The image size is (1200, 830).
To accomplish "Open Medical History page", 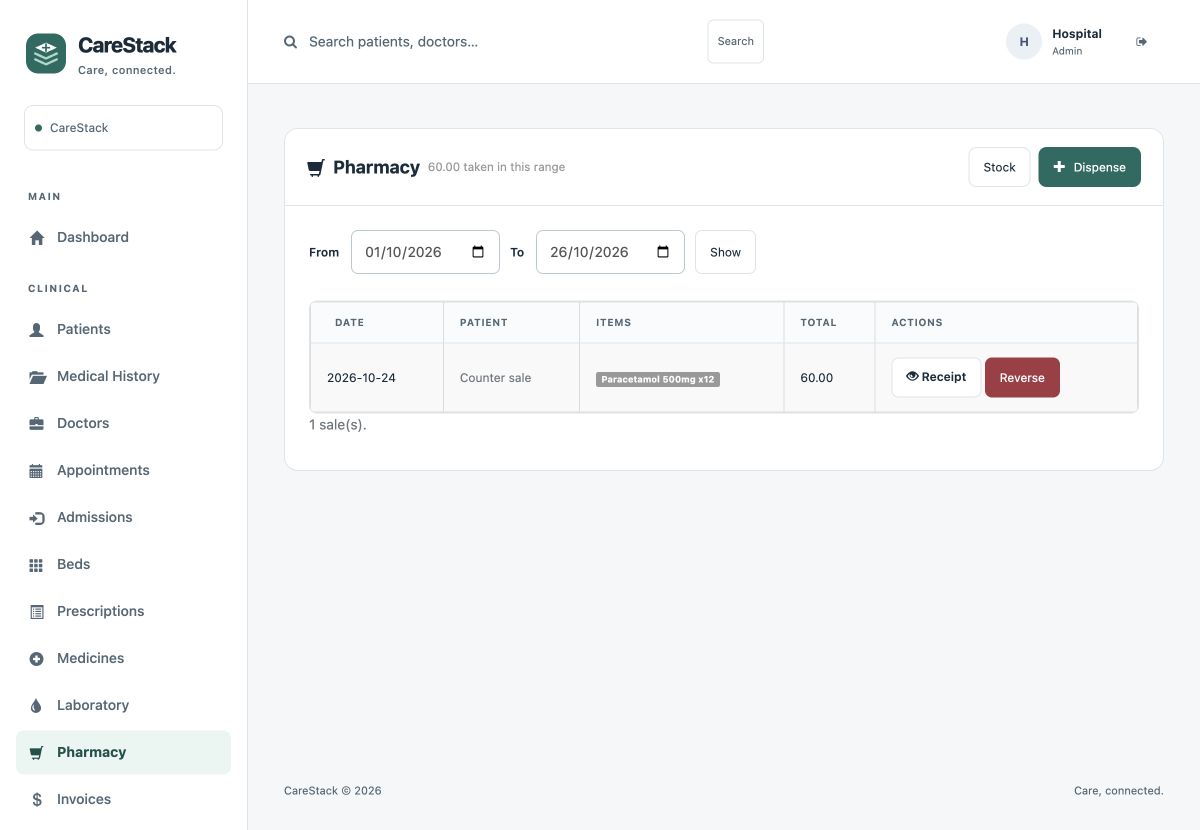I will [123, 376].
